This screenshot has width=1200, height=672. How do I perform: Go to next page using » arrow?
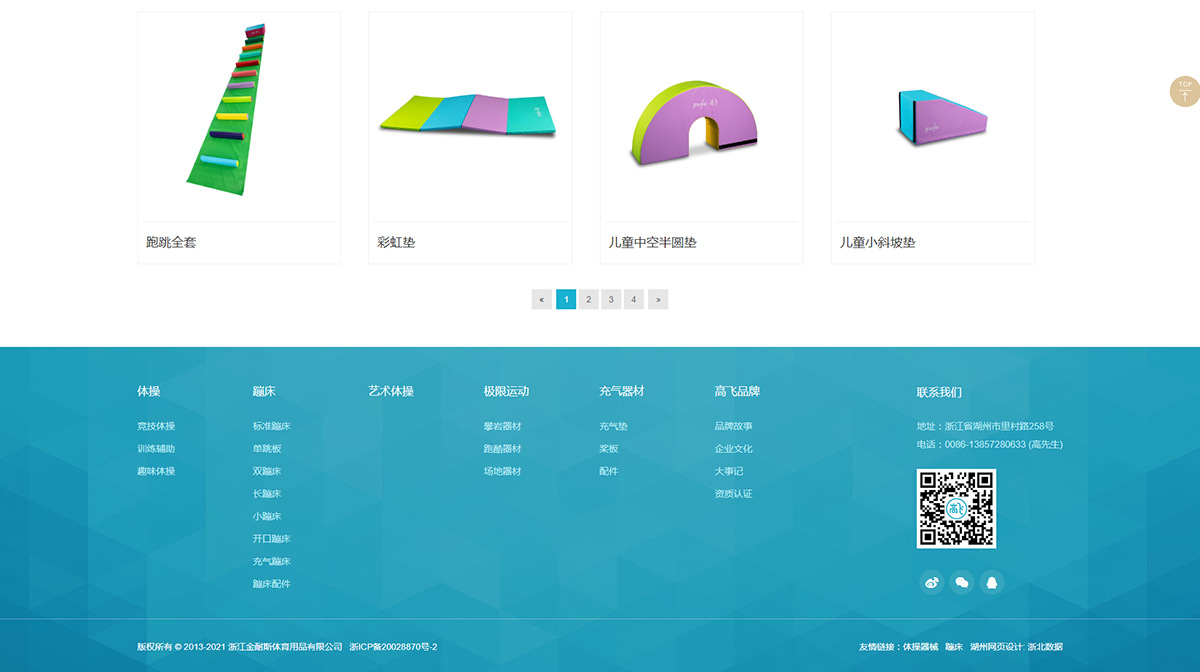pos(658,299)
